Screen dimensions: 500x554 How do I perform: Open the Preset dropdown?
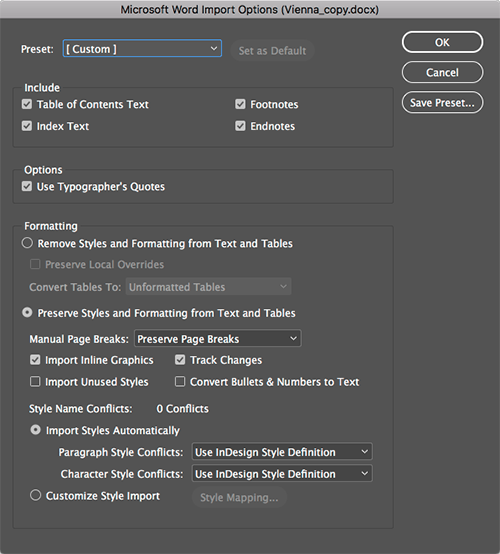tap(142, 48)
